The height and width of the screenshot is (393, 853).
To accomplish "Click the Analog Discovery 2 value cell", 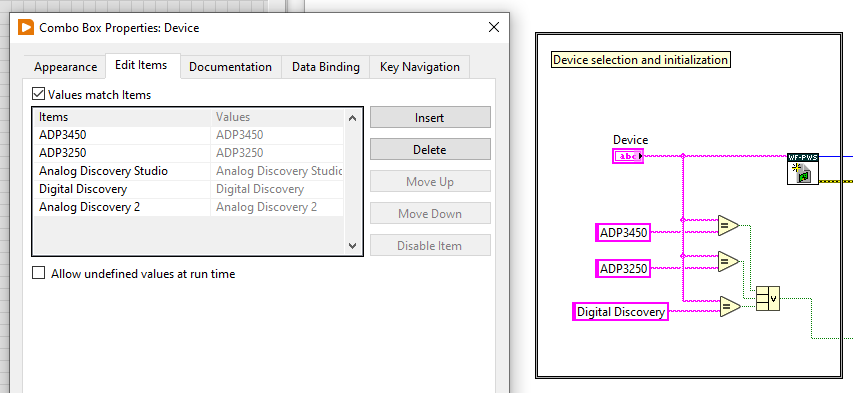I will (x=277, y=207).
